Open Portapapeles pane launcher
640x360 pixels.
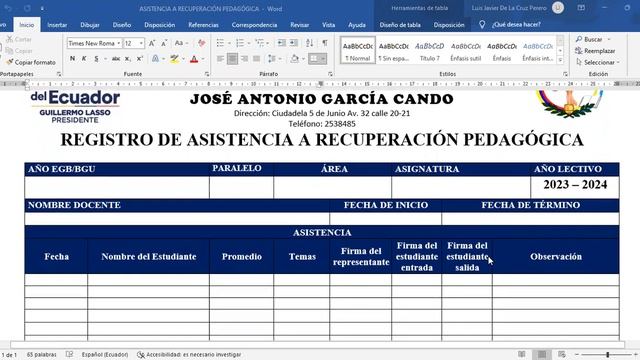pyautogui.click(x=59, y=74)
